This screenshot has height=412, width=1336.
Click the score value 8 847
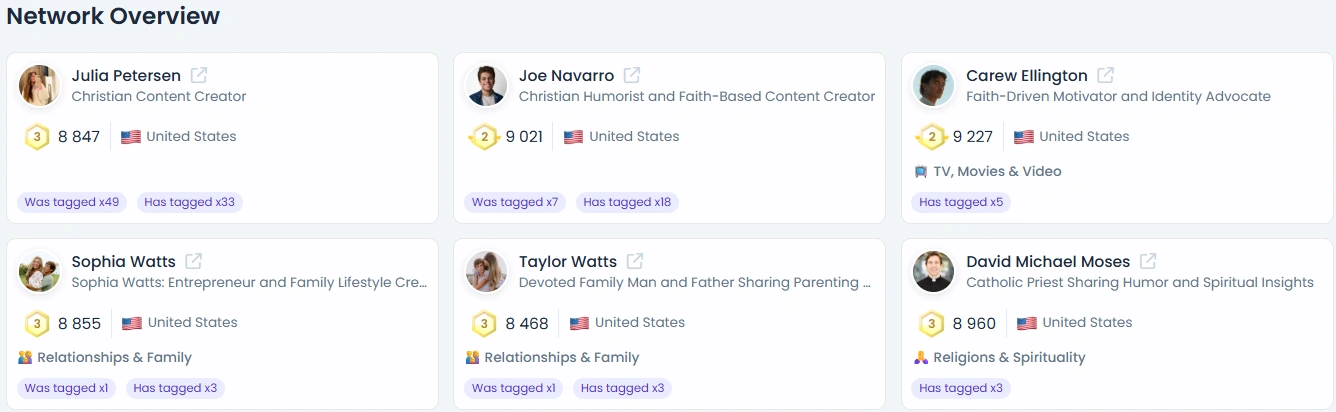(x=79, y=137)
